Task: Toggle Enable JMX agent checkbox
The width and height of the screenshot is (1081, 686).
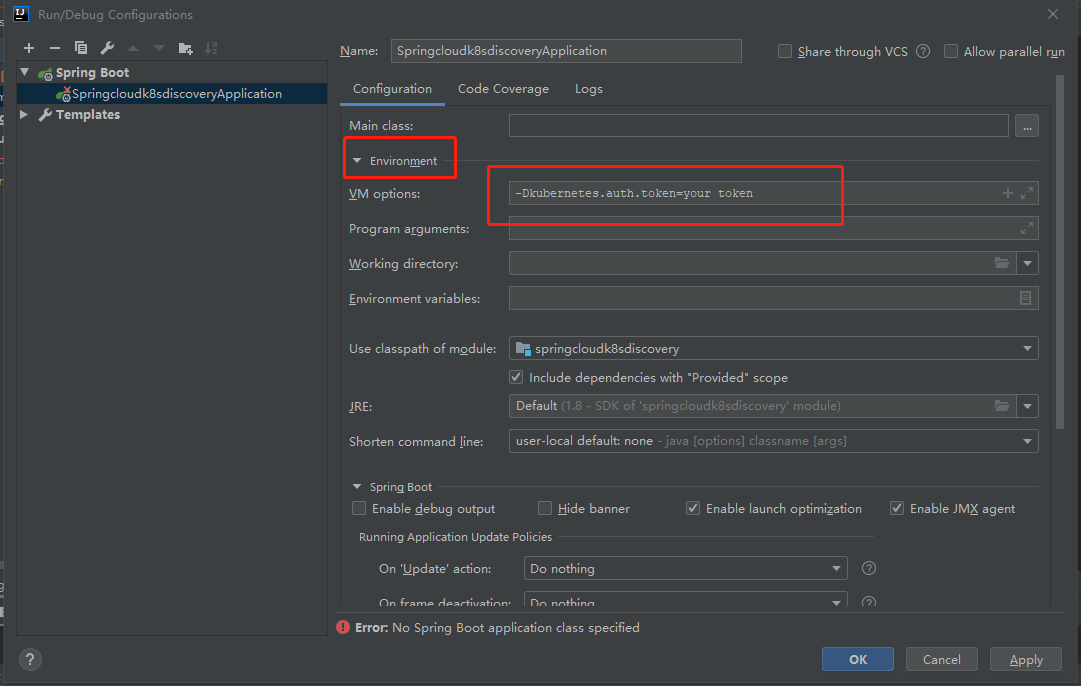Action: click(897, 508)
